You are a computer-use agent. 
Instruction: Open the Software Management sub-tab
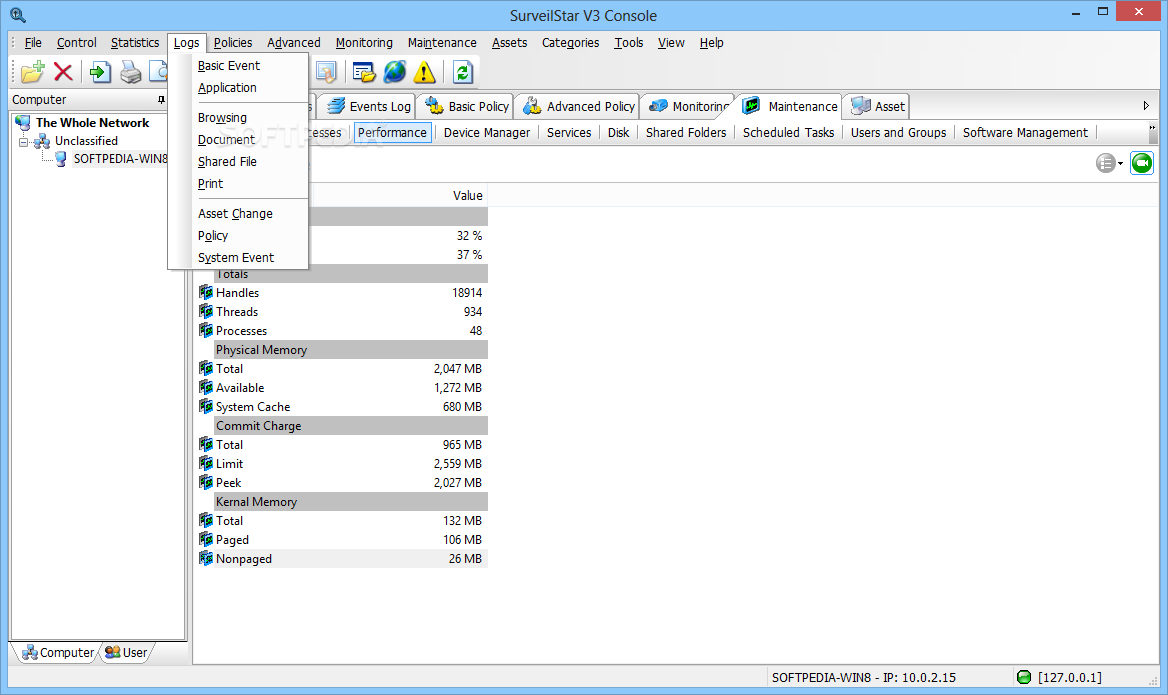point(1025,133)
